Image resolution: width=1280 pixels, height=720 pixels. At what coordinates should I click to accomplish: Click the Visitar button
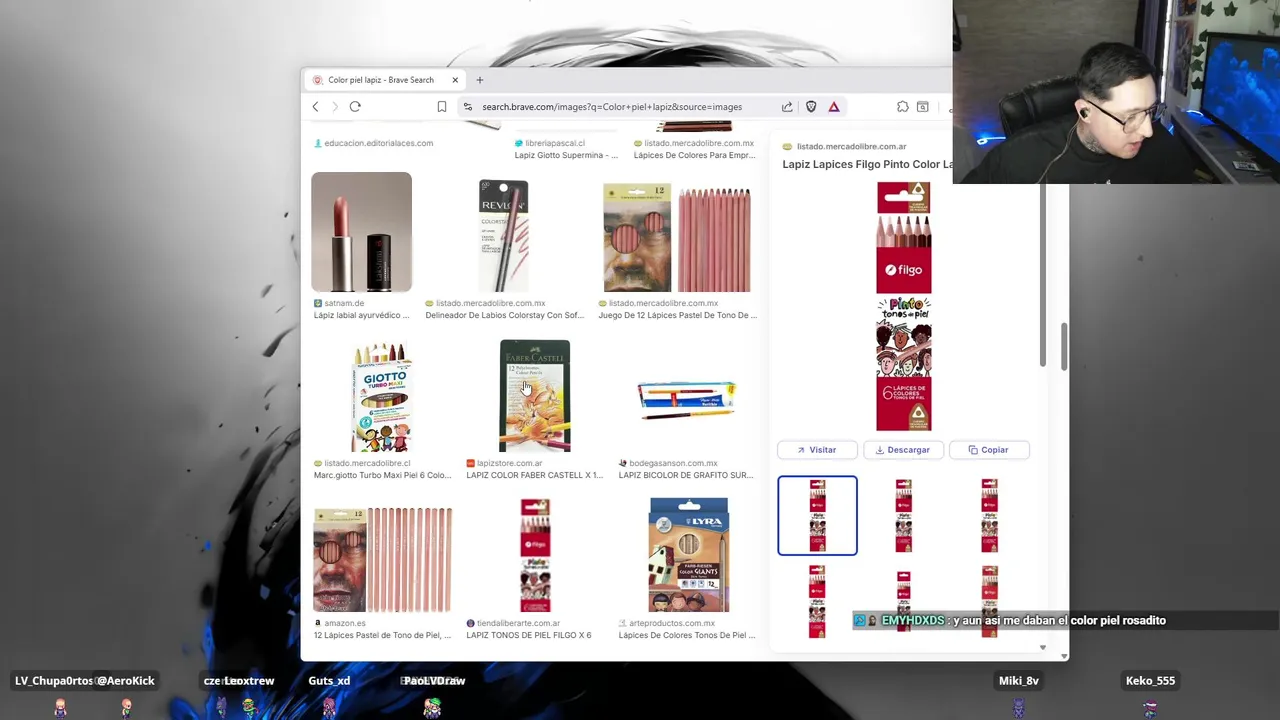(817, 450)
